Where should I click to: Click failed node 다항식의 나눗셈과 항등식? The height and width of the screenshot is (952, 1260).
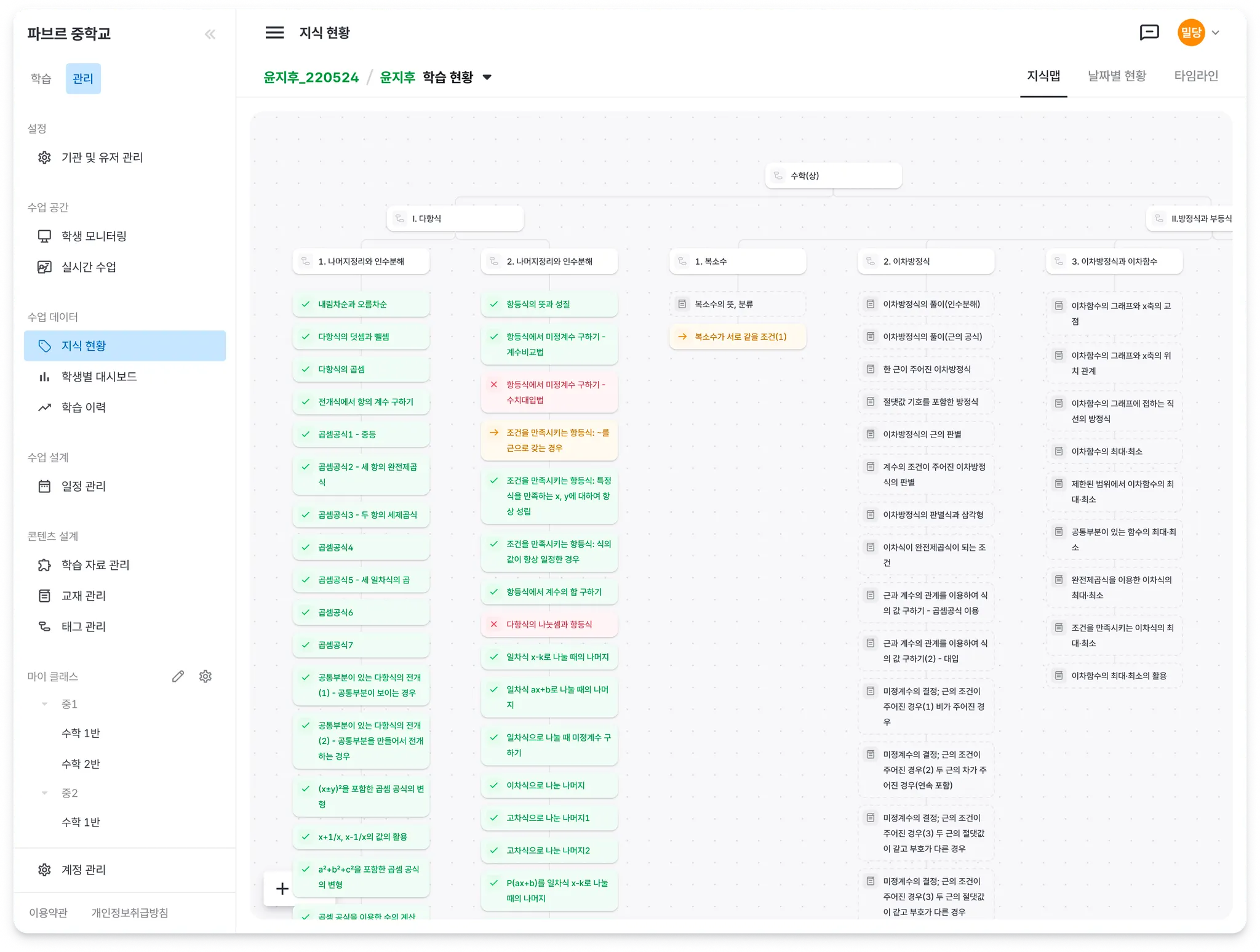click(x=549, y=625)
